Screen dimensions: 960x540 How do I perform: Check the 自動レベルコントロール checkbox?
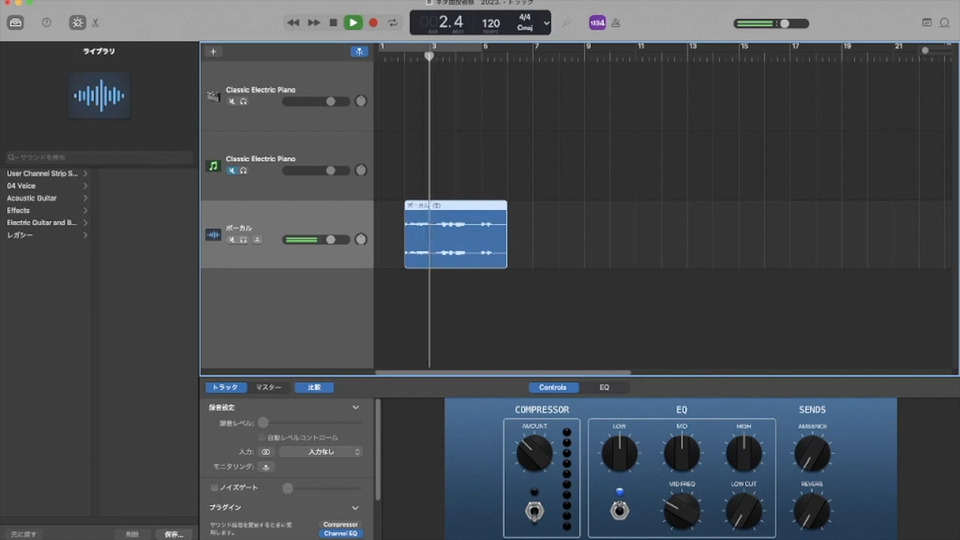coord(262,437)
